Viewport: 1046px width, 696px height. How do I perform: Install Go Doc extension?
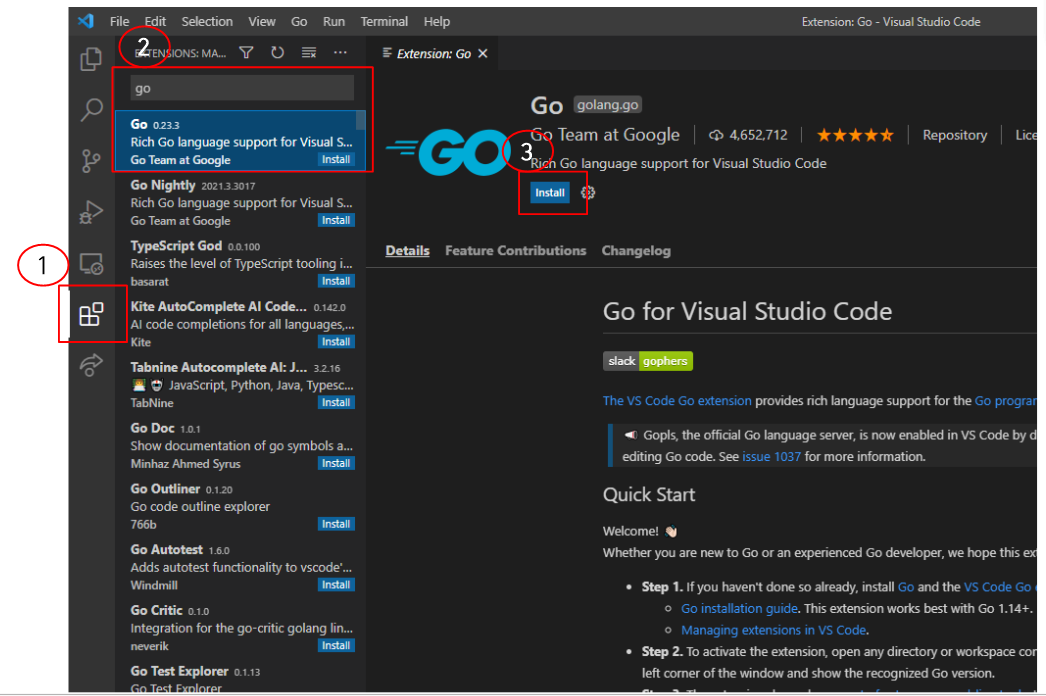tap(336, 463)
